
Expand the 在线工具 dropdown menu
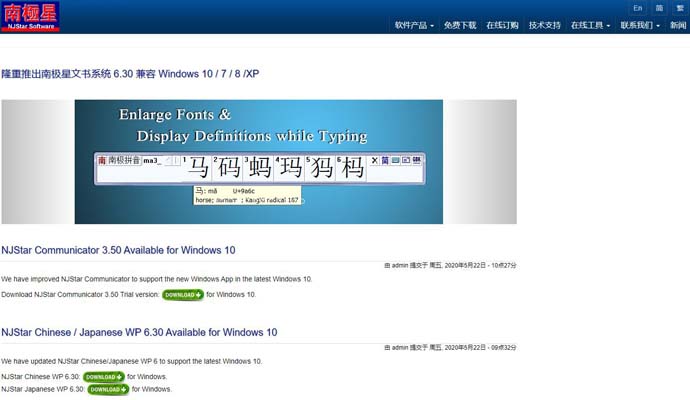(590, 26)
